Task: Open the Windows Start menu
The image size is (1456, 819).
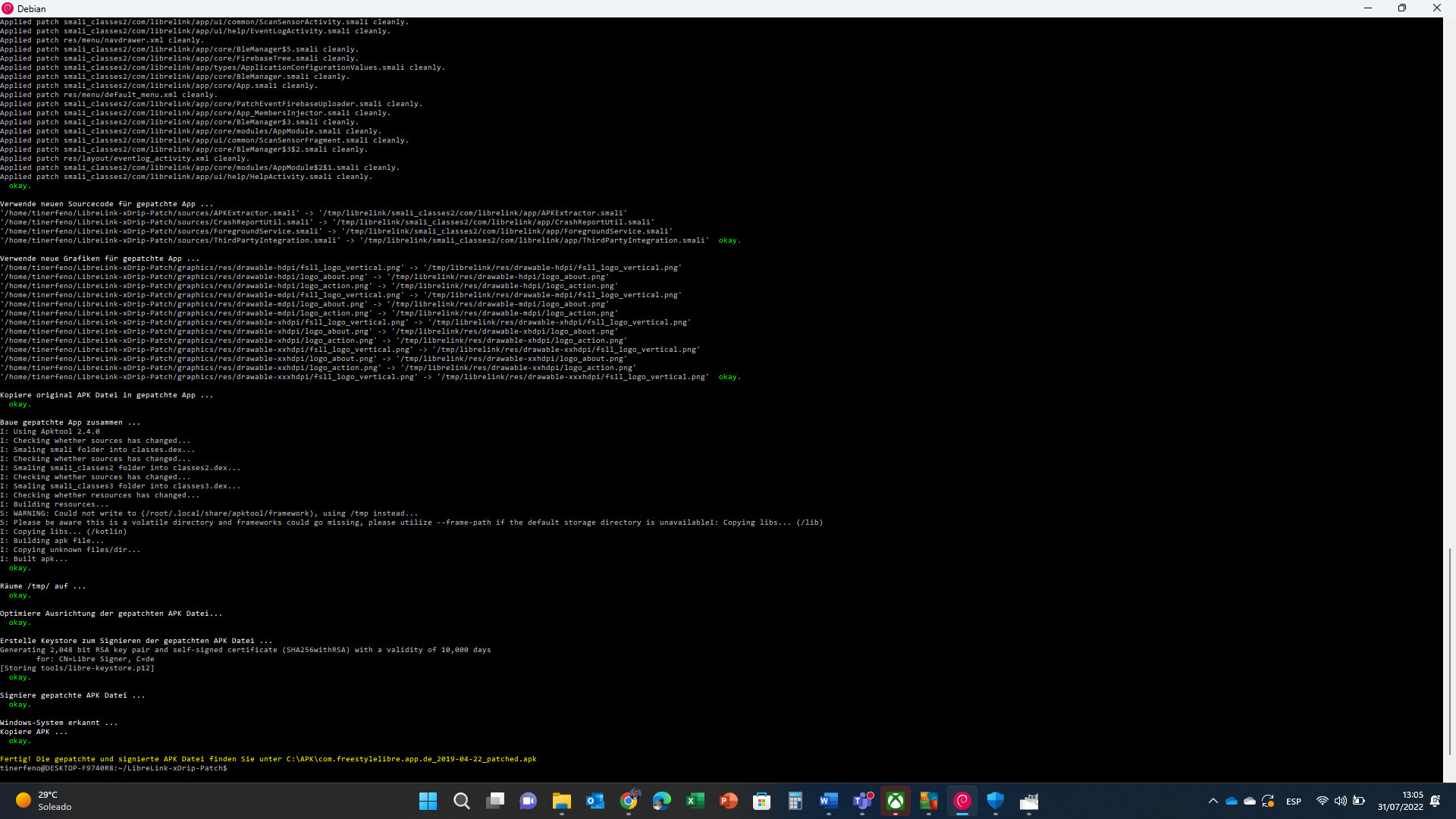Action: 428,801
